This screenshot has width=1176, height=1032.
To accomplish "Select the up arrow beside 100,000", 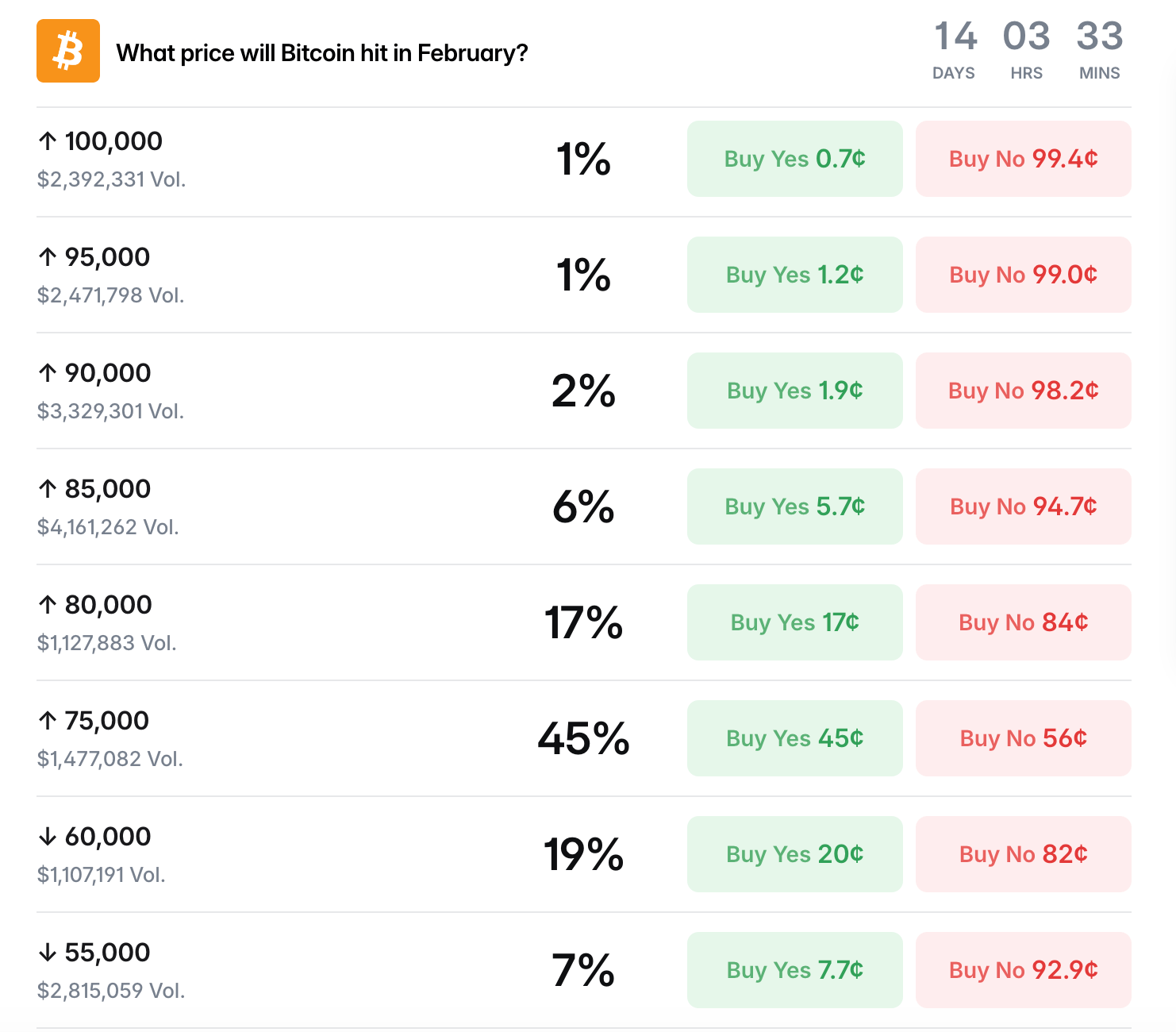I will tap(49, 141).
